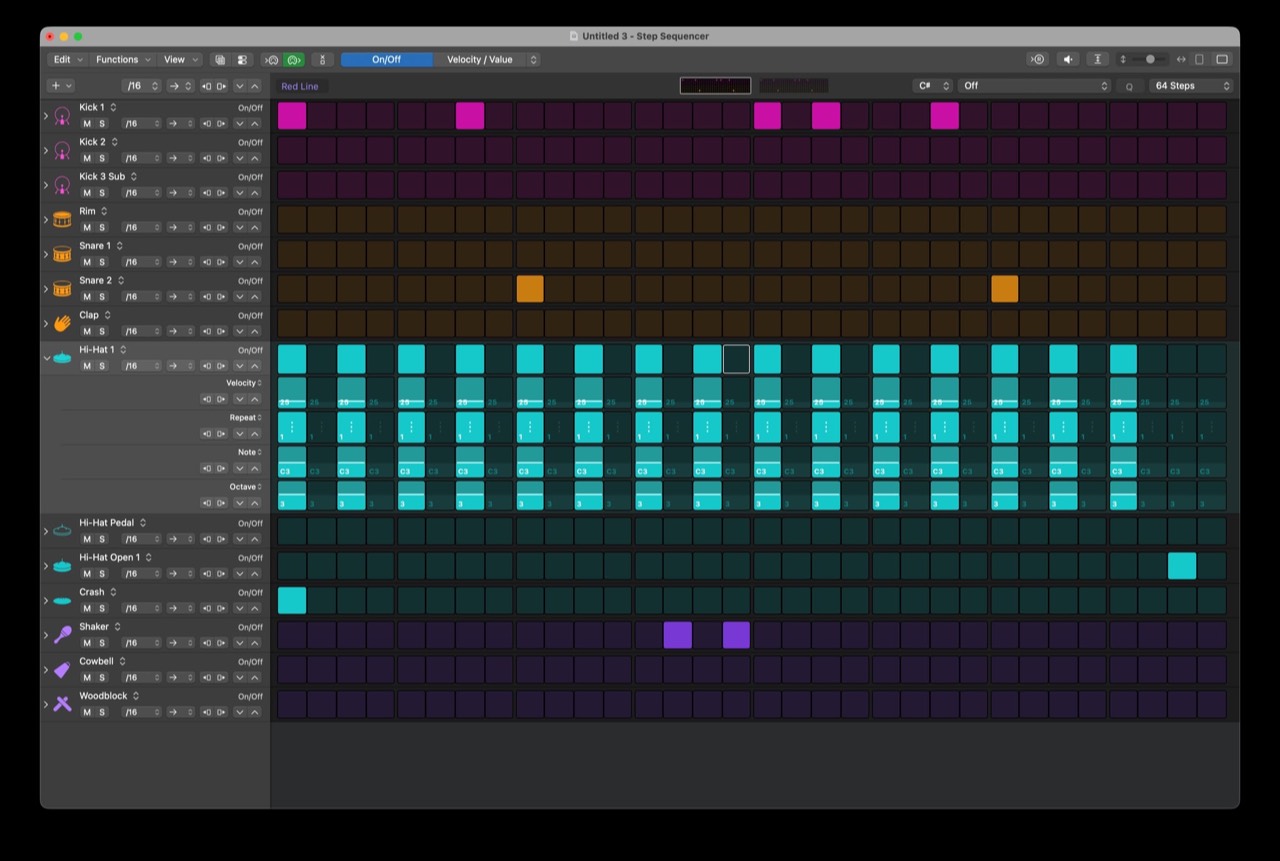Toggle the green MIDI Out button
Image resolution: width=1280 pixels, height=861 pixels.
pos(293,60)
